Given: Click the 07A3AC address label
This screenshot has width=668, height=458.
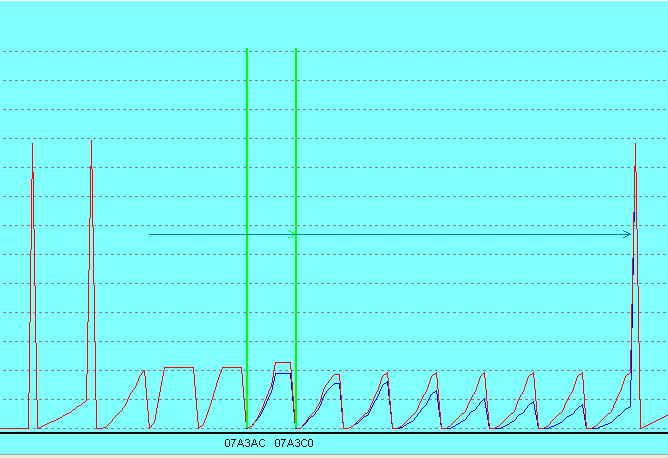Looking at the screenshot, I should [x=245, y=441].
